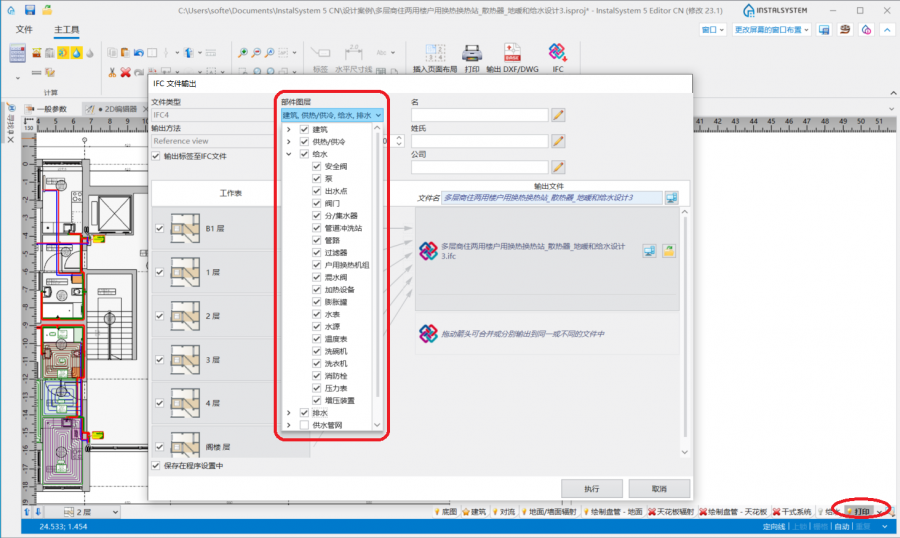The image size is (900, 538).
Task: Check the 供水管网 layer checkbox
Action: (304, 425)
